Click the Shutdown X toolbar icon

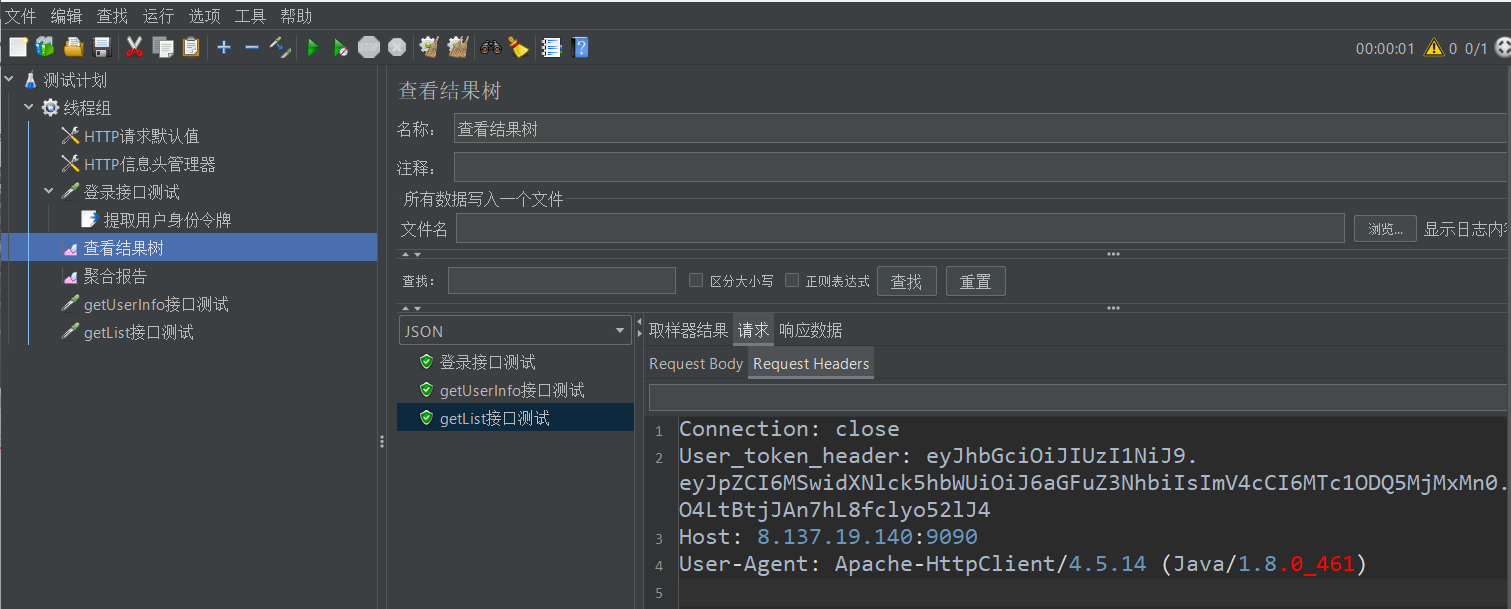point(397,47)
